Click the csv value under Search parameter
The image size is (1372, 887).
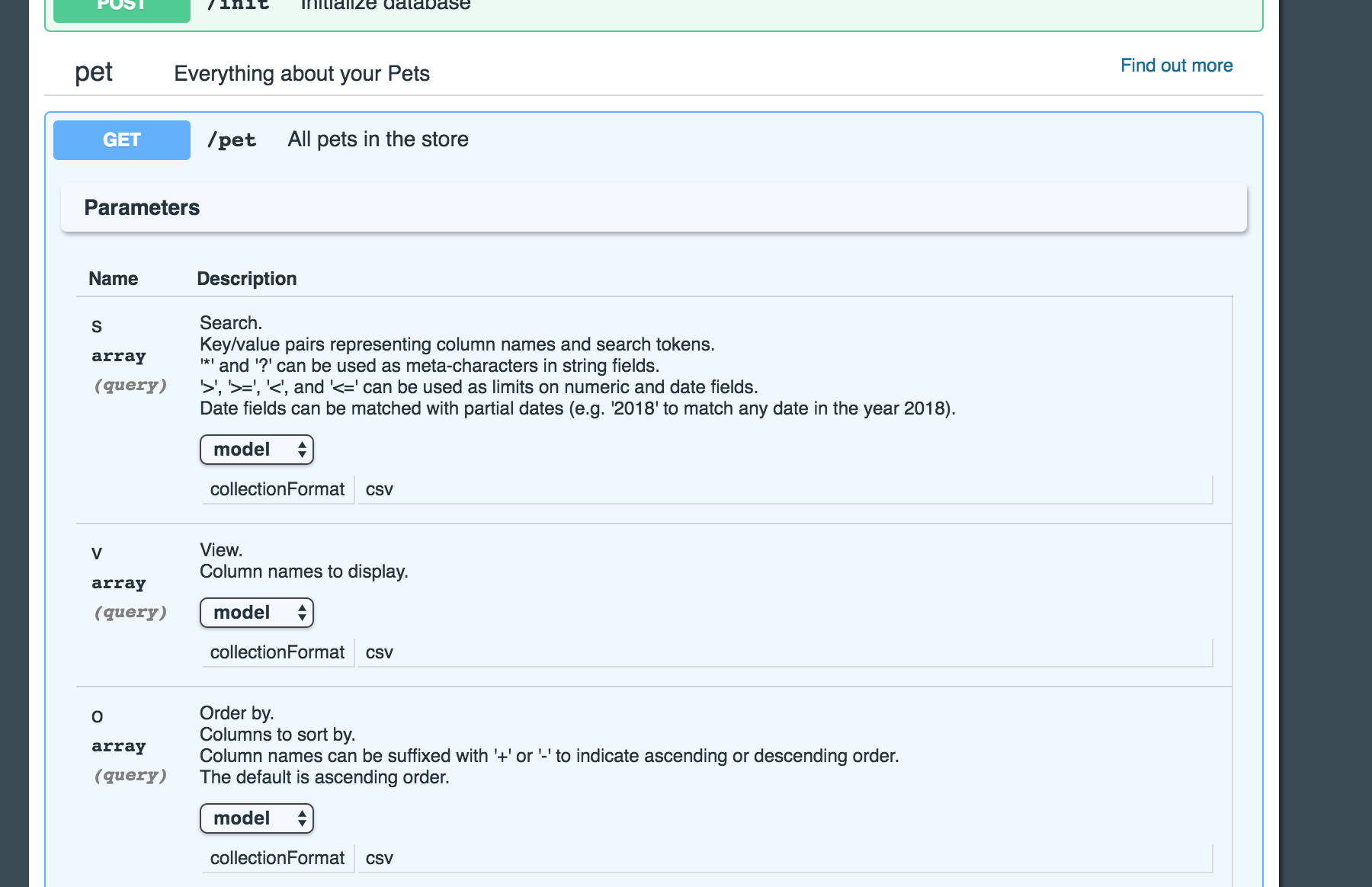(x=380, y=489)
